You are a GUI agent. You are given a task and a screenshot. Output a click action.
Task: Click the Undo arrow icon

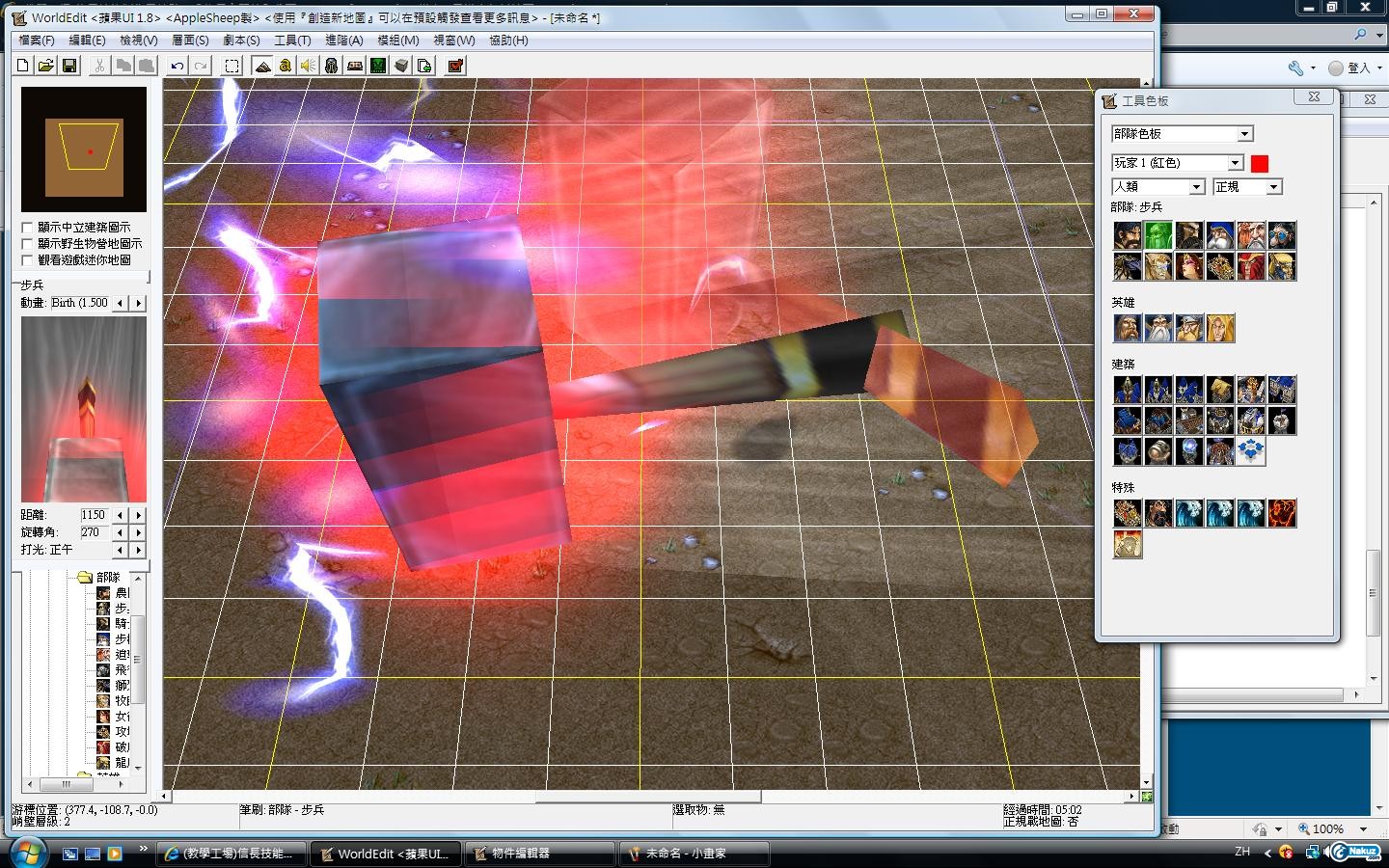[177, 66]
